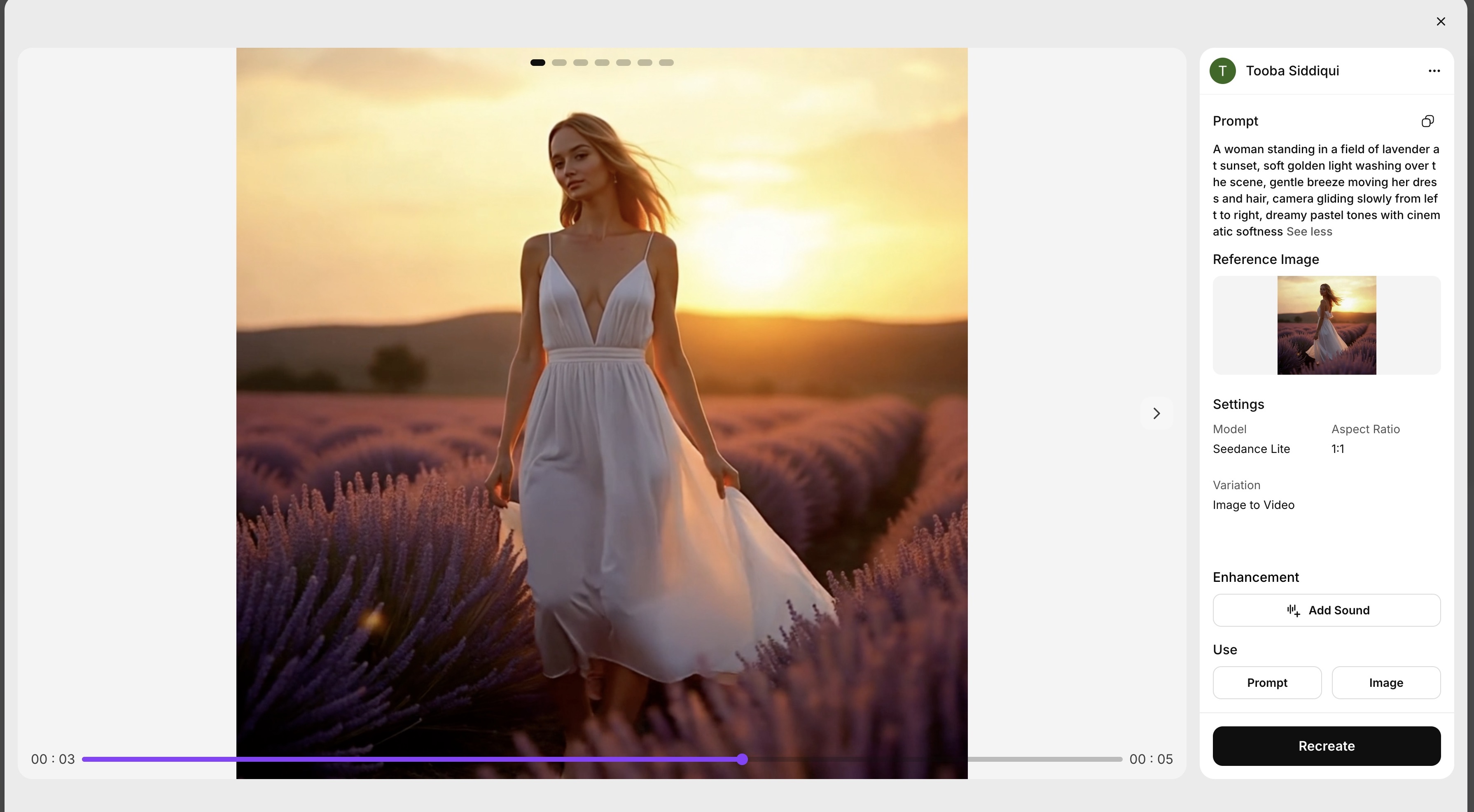Open the three-dot options menu
Screen dimensions: 1474x812
(1433, 71)
